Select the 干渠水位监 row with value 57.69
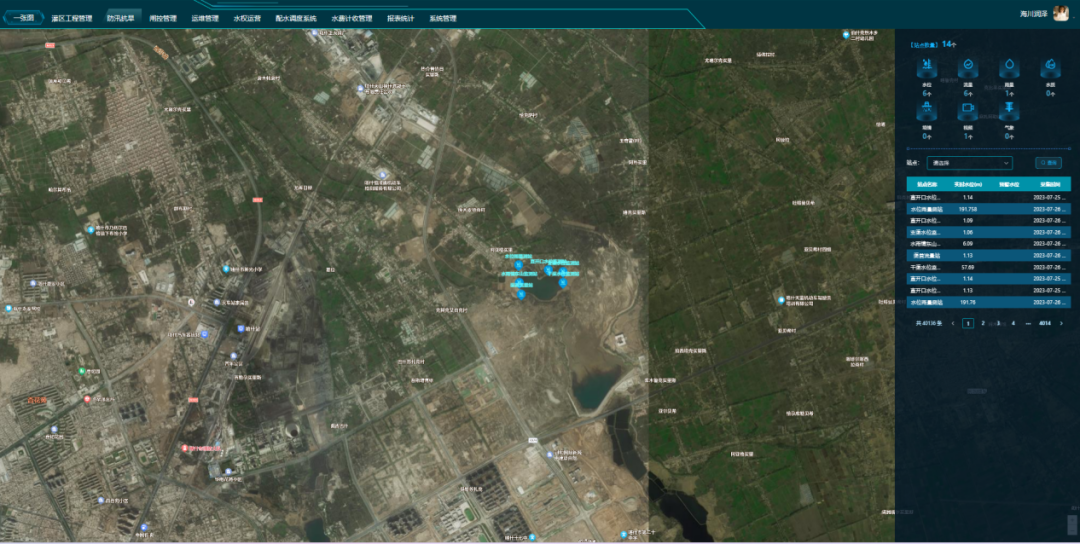Image resolution: width=1080 pixels, height=544 pixels. click(x=988, y=267)
